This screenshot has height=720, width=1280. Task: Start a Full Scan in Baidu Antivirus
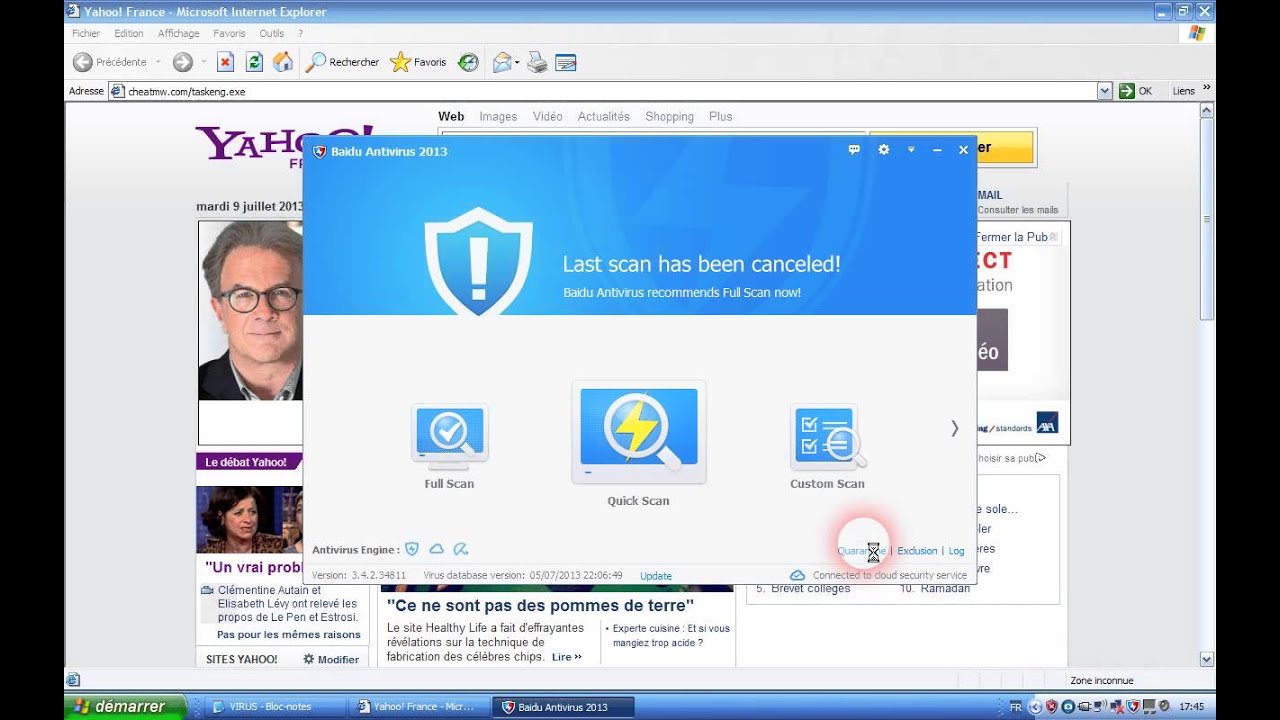click(x=449, y=446)
